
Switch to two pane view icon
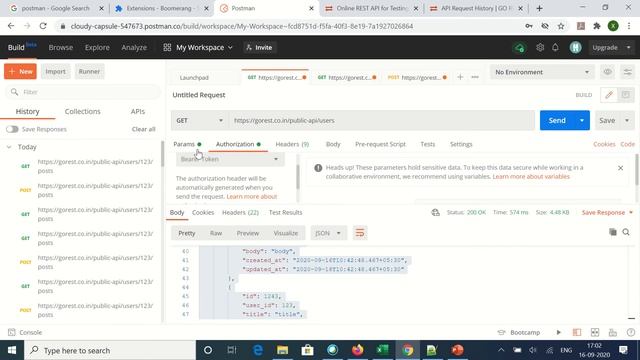pyautogui.click(x=595, y=332)
